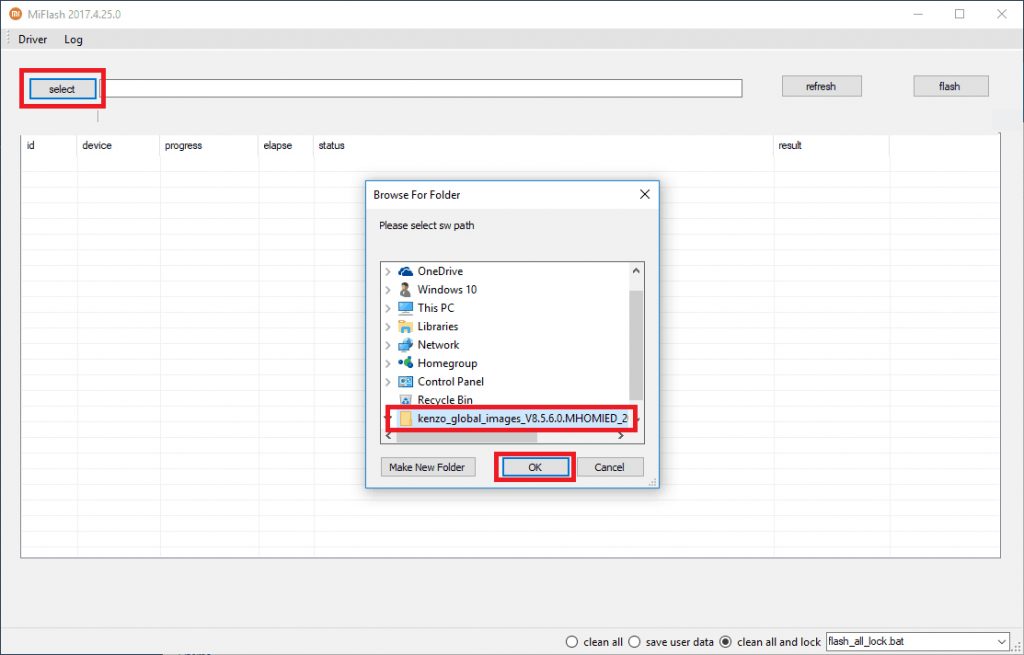Enable the clean all option
Image resolution: width=1024 pixels, height=655 pixels.
coord(572,642)
